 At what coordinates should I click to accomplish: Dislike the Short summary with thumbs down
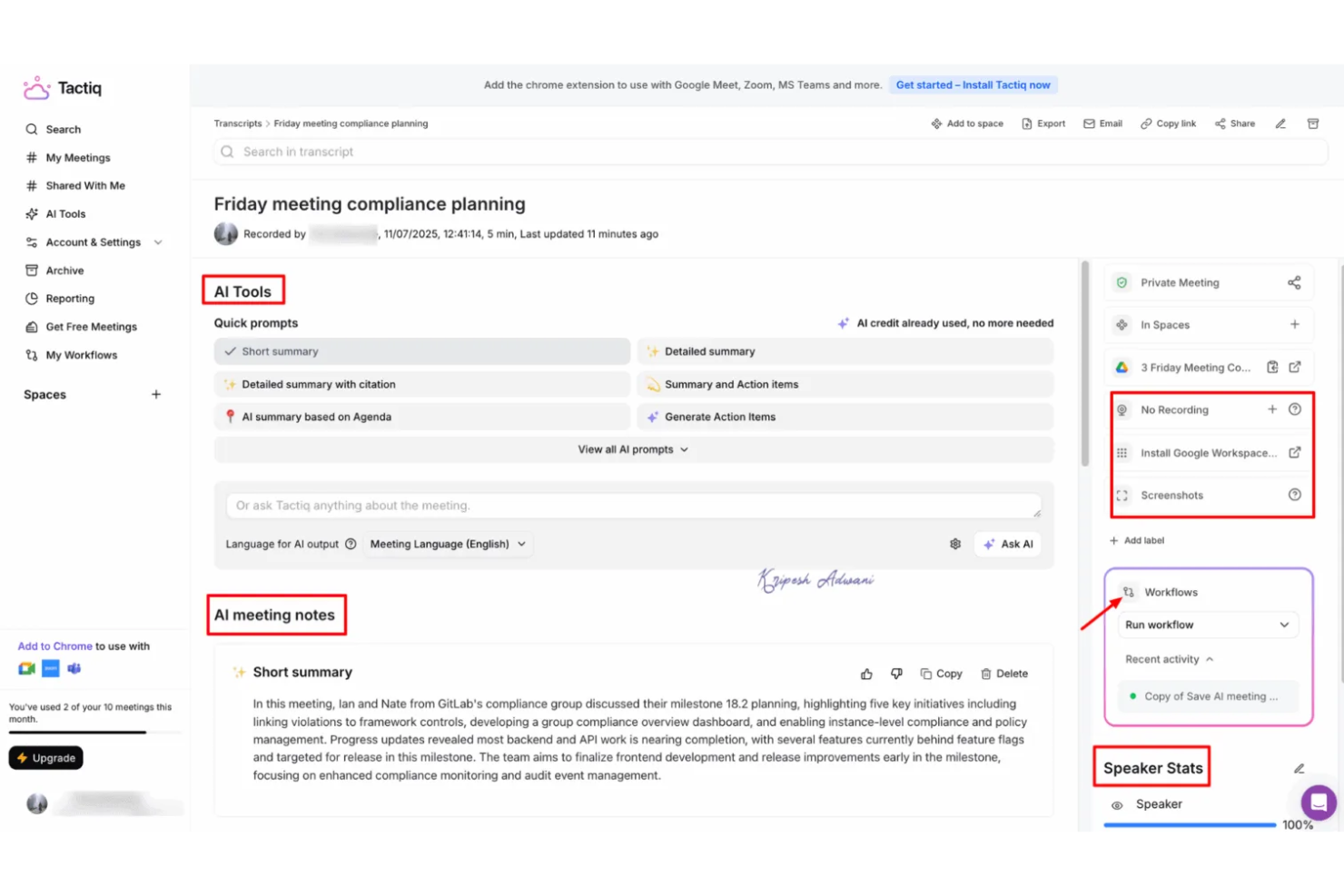click(896, 674)
